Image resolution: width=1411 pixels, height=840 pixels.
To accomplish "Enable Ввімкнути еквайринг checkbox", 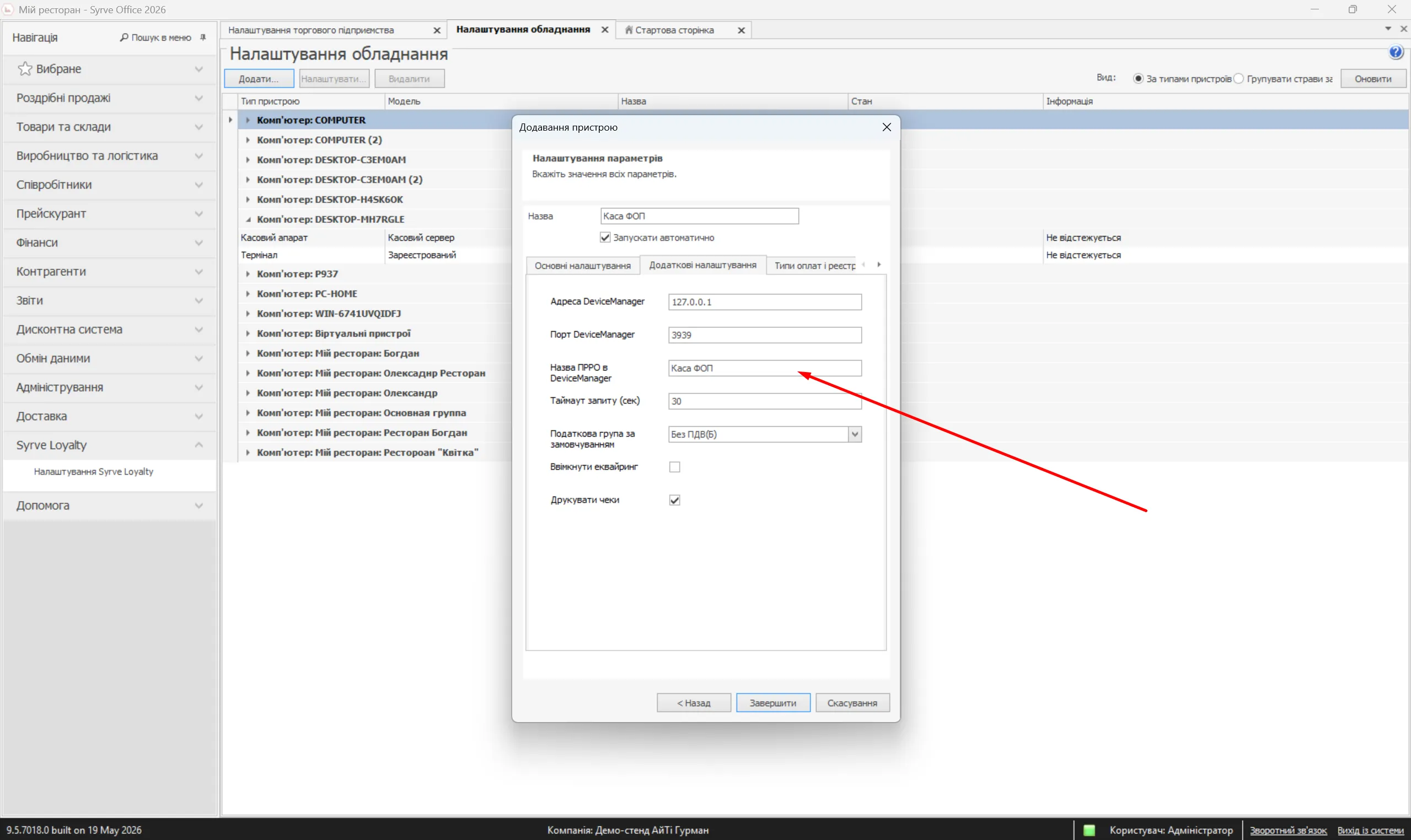I will 674,467.
